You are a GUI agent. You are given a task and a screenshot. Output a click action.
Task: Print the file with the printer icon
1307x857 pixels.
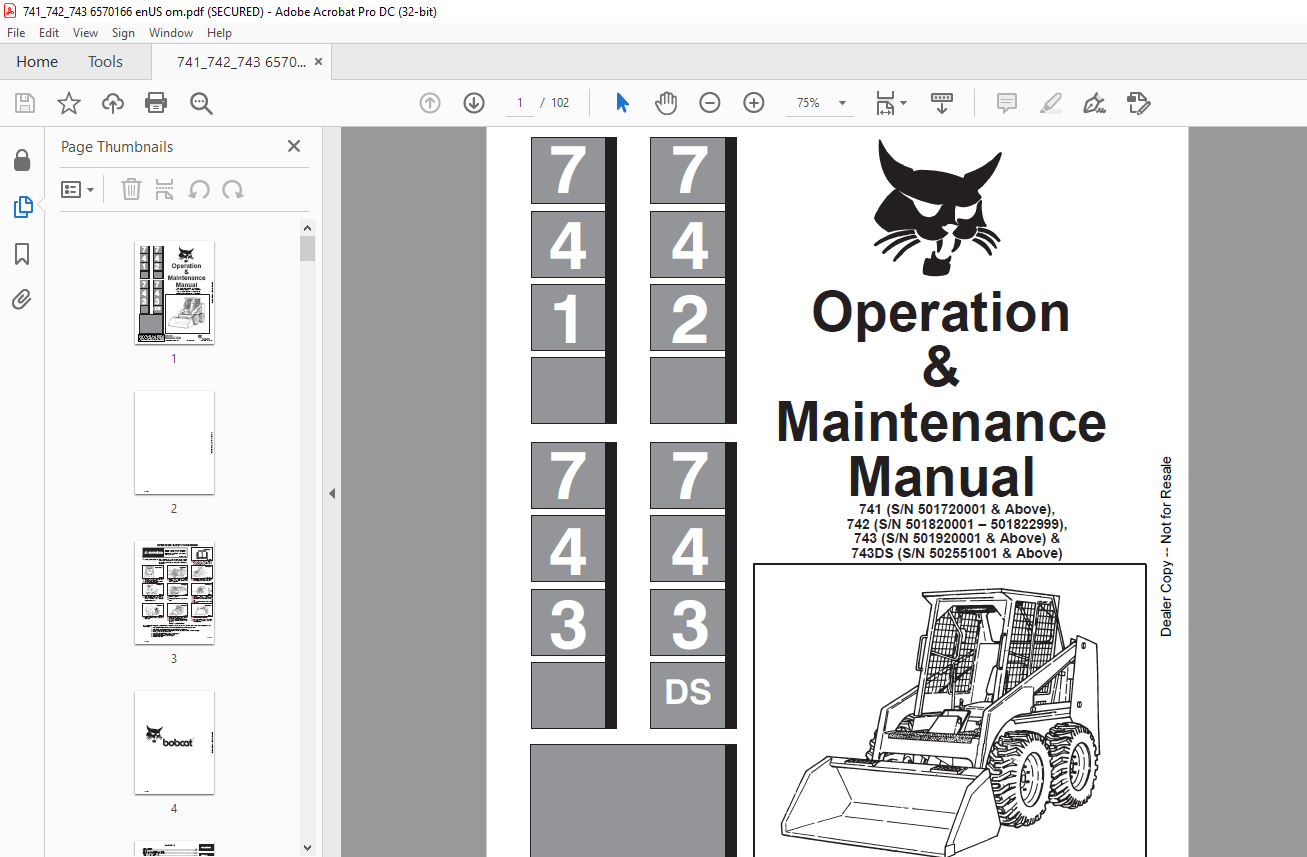[156, 103]
